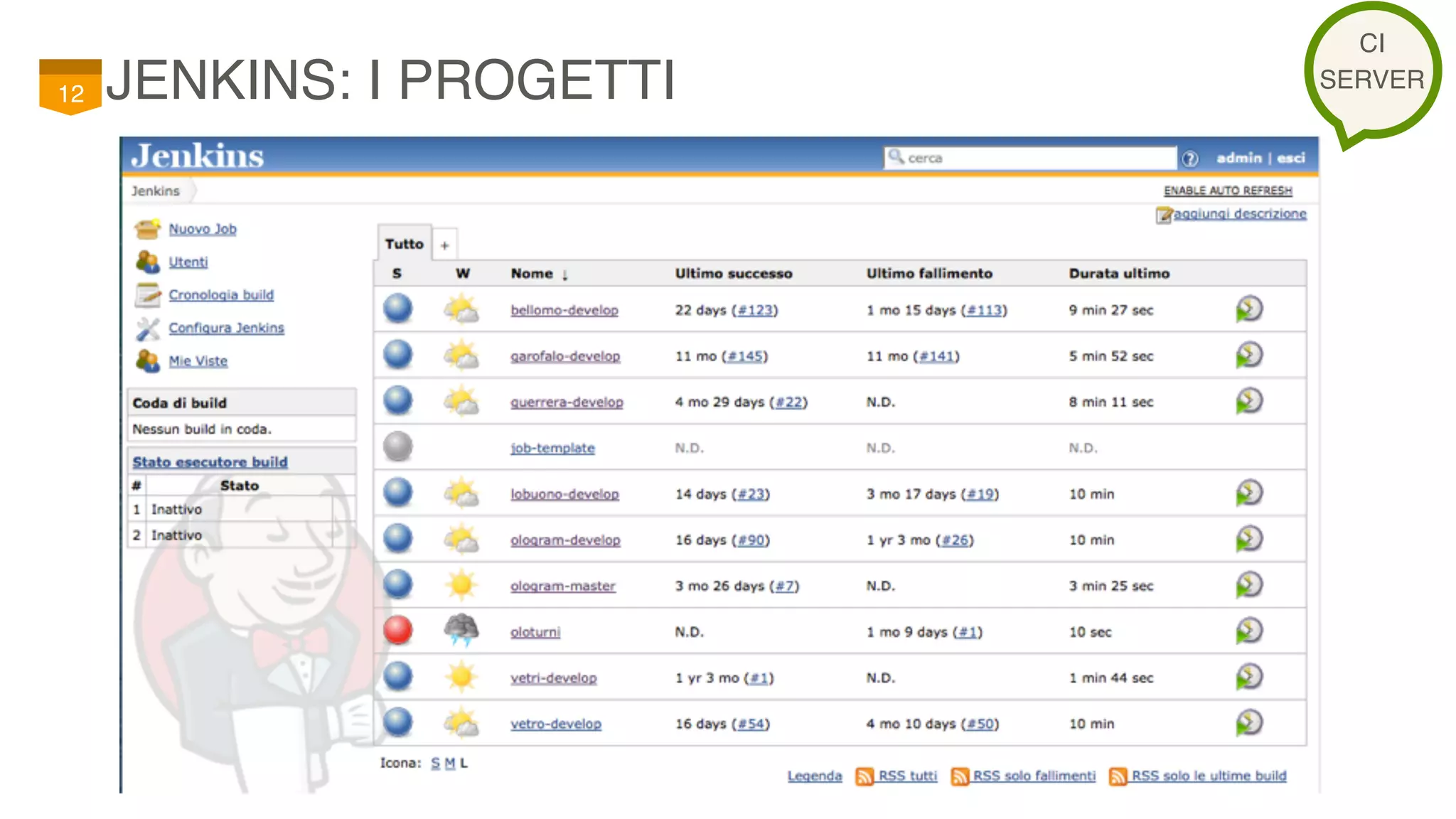The height and width of the screenshot is (819, 1456).
Task: Open failed build #141 of garofalo-develop
Action: [936, 357]
